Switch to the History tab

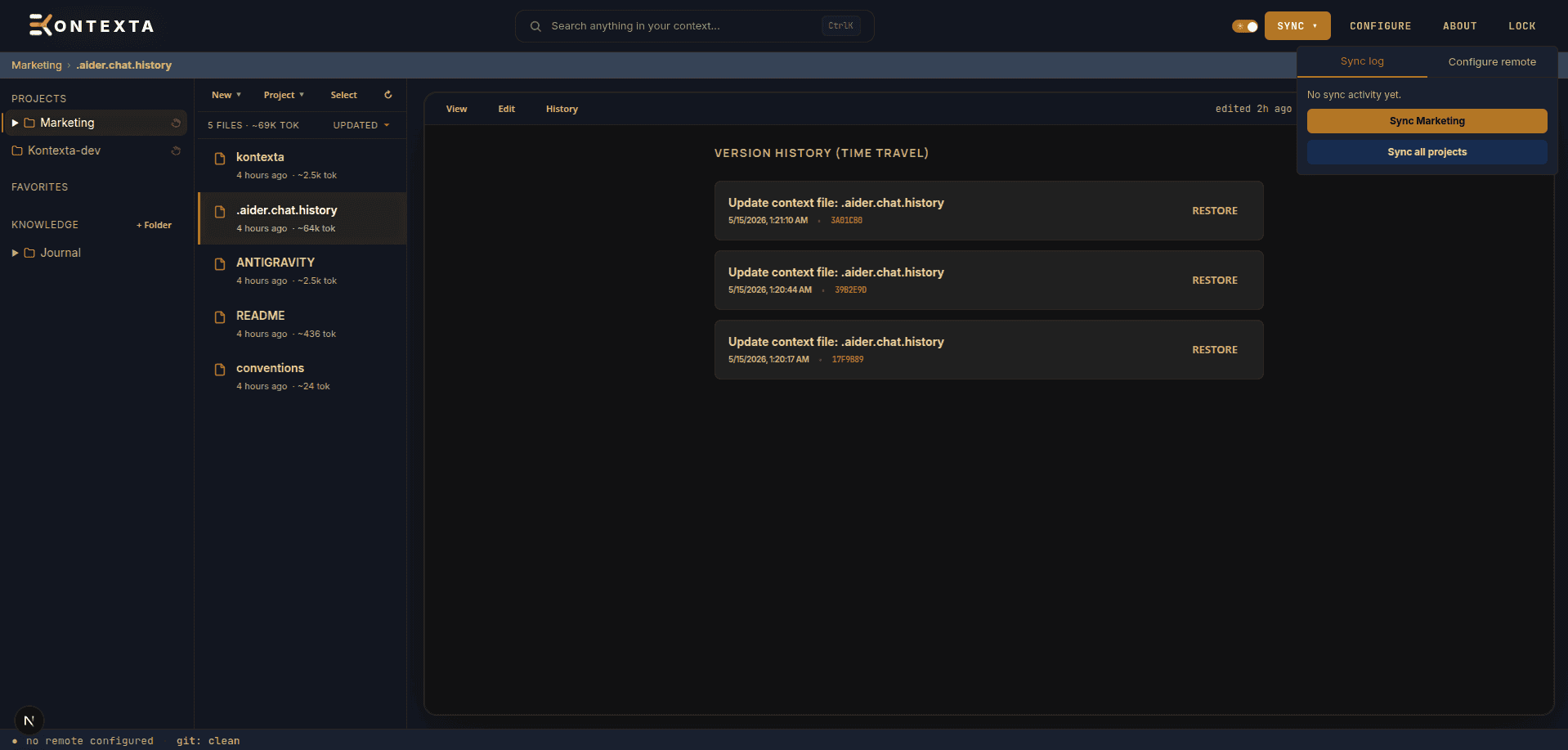[562, 109]
